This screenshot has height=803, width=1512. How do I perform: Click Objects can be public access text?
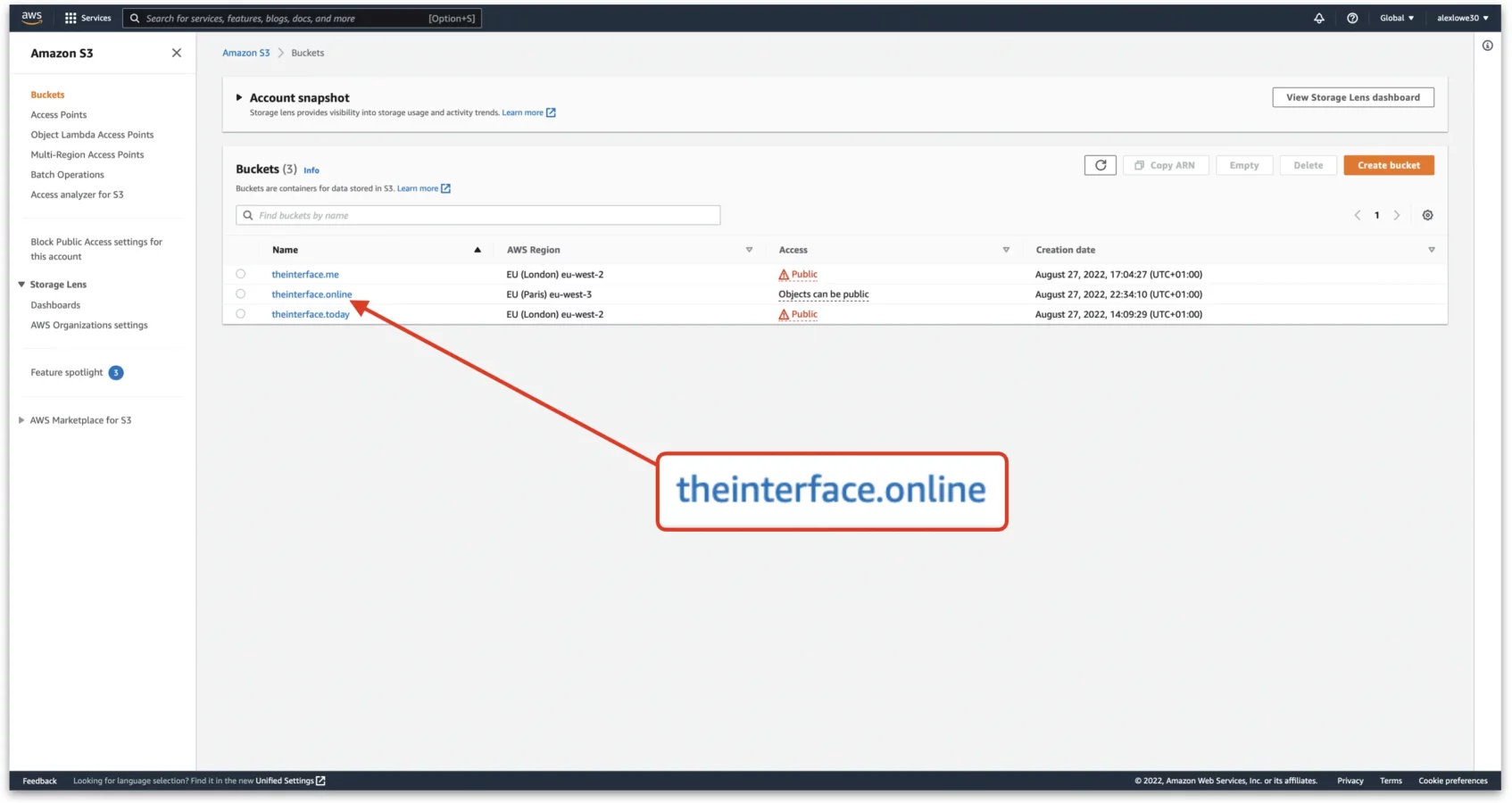coord(823,294)
